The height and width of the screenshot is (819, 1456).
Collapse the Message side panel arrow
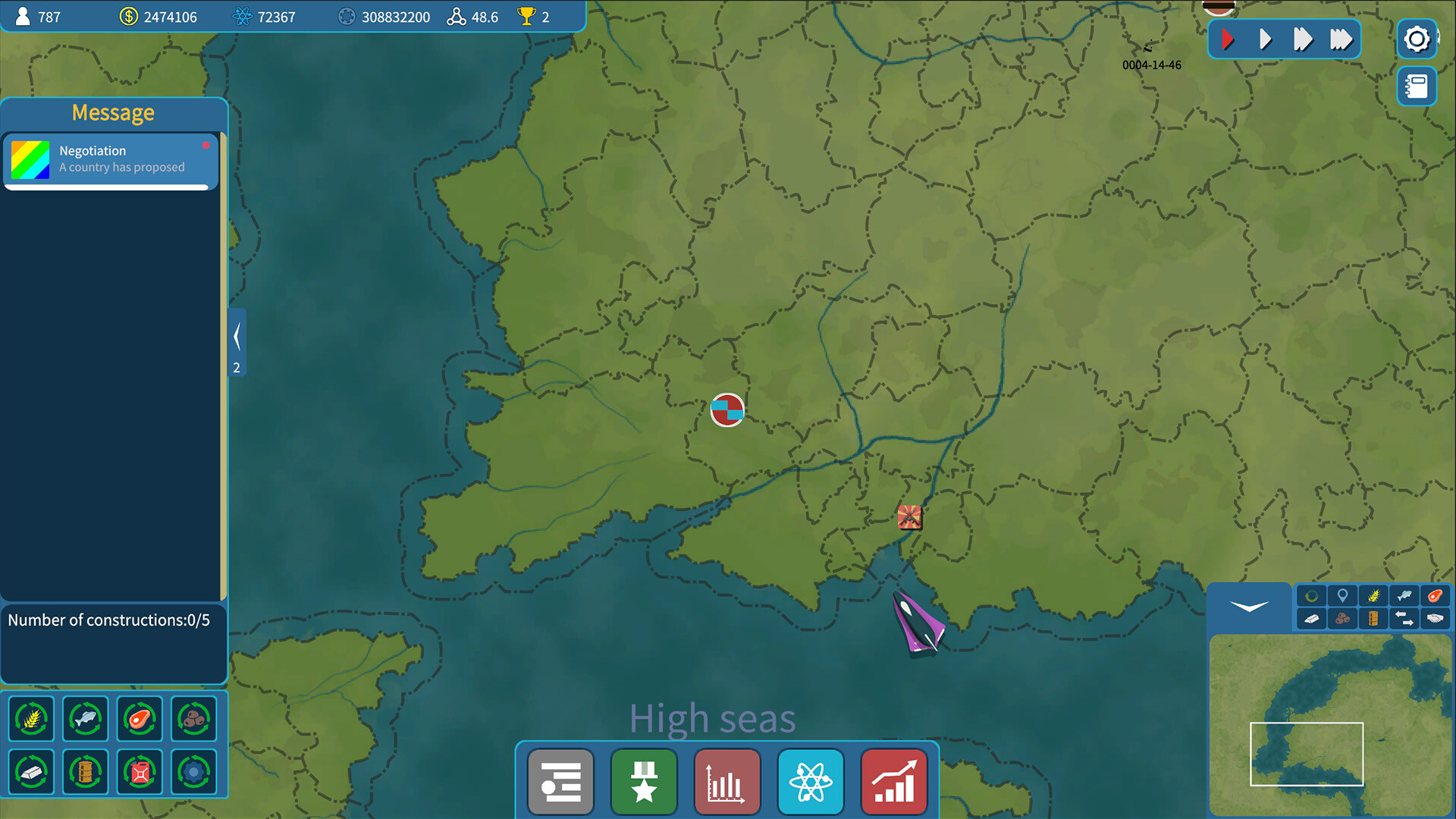coord(237,337)
